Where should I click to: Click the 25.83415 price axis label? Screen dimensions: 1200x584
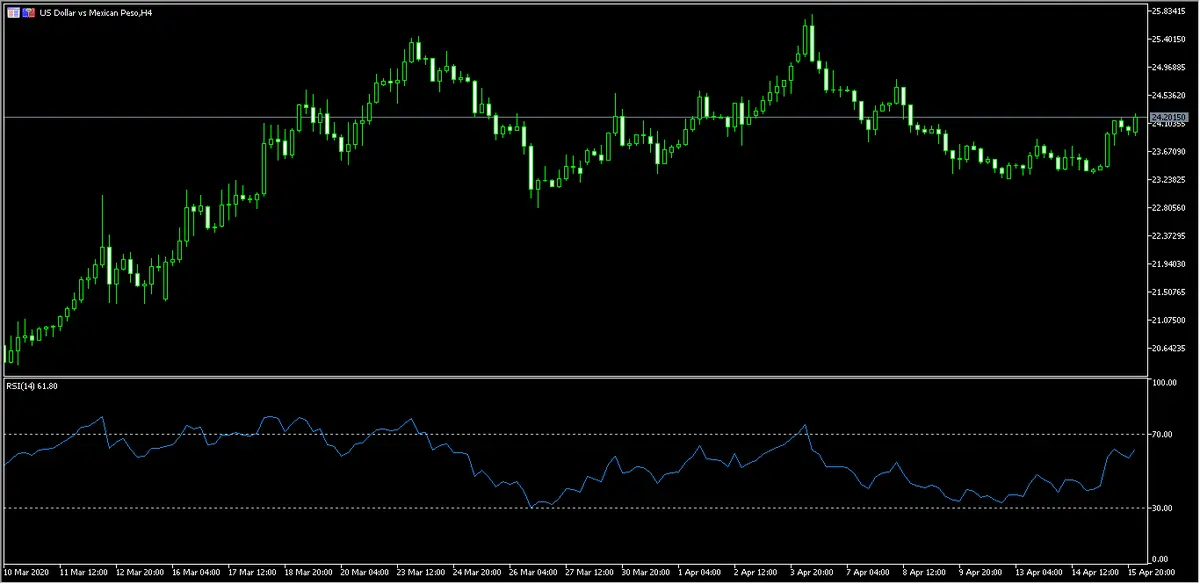(x=1168, y=11)
